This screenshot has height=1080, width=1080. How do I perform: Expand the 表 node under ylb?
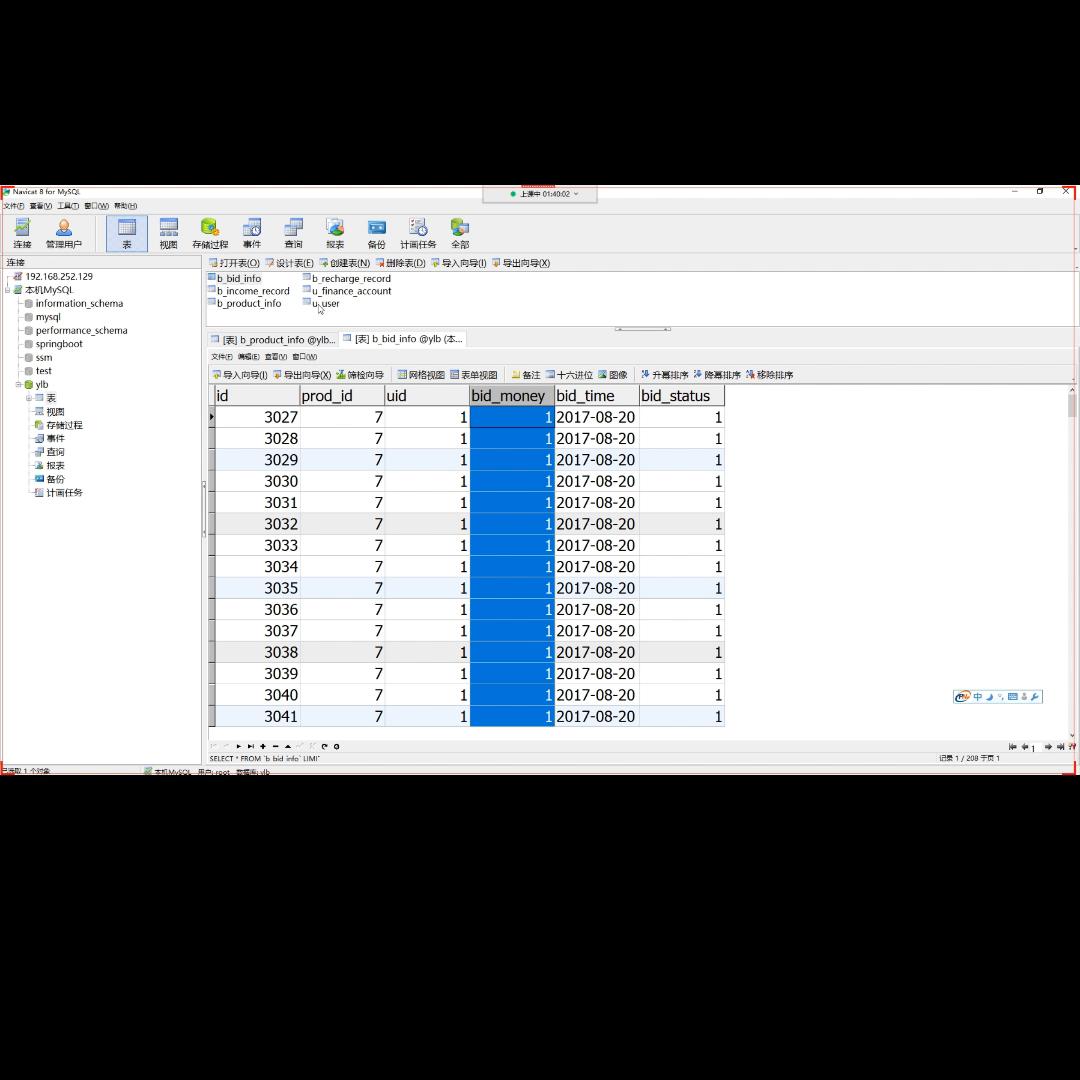29,398
